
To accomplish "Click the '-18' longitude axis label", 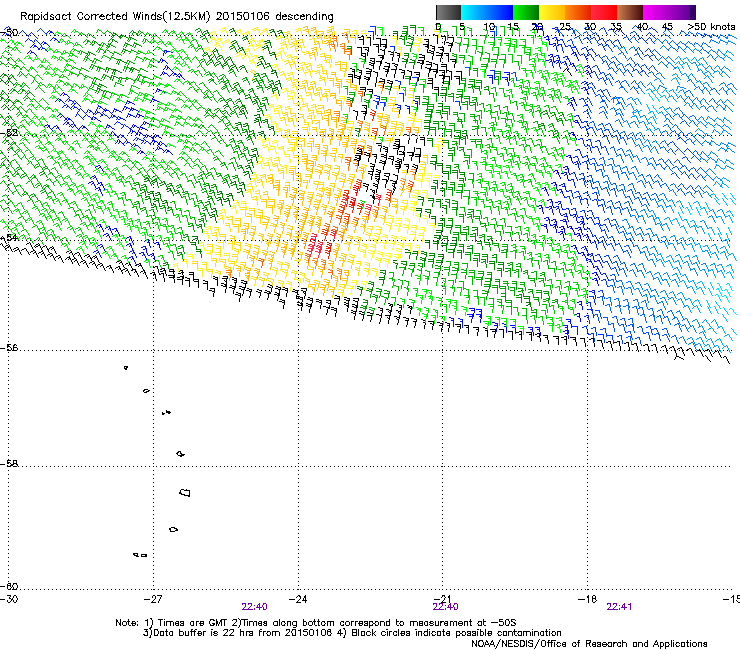I will click(587, 599).
